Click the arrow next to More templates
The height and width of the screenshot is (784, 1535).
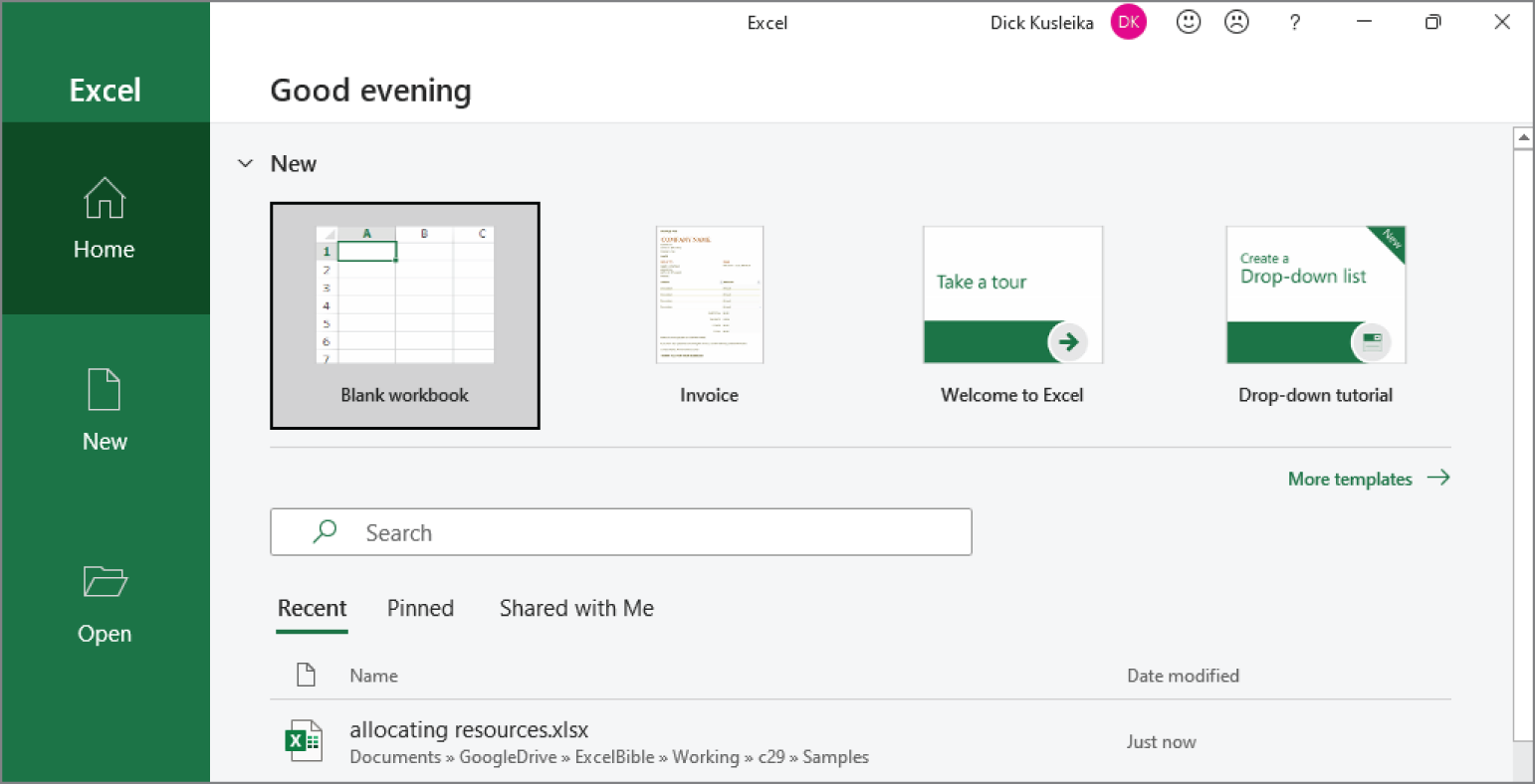pos(1438,478)
